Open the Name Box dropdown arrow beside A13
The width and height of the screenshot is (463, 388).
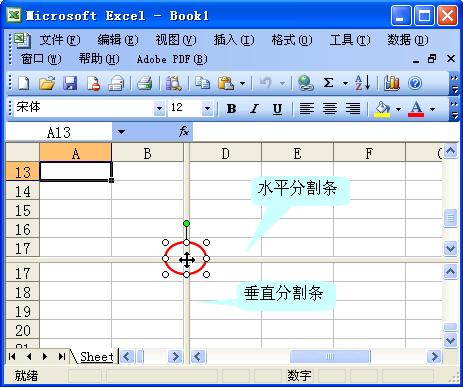point(121,132)
